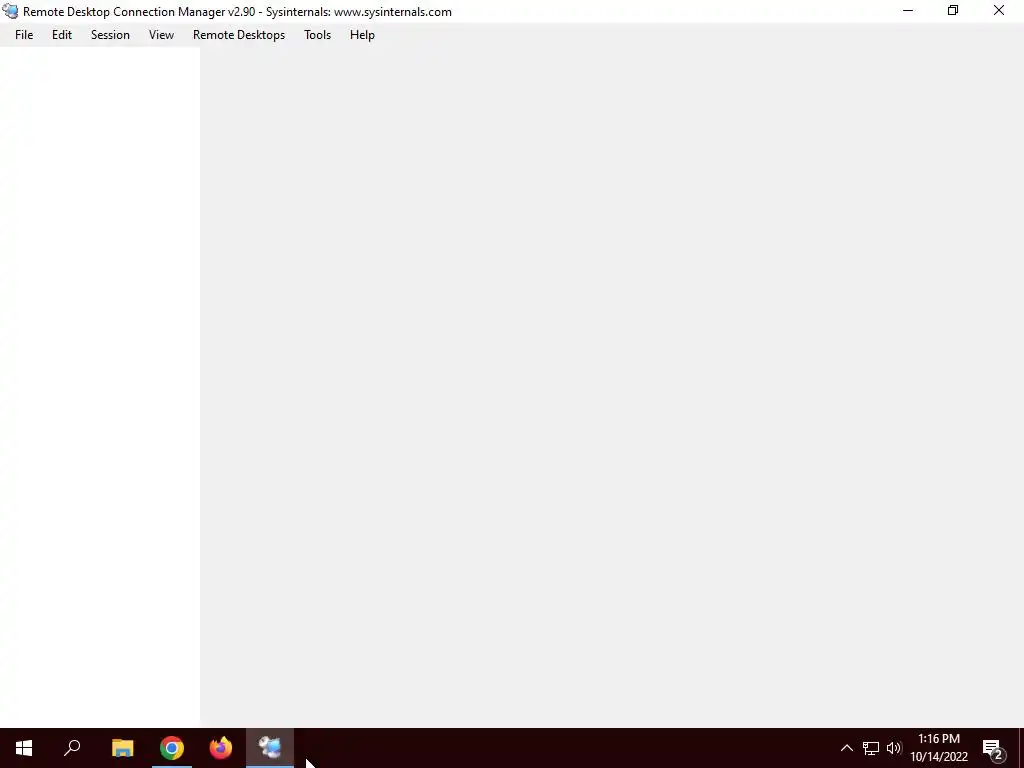Minimize the RDCMan window
This screenshot has width=1024, height=768.
point(908,10)
